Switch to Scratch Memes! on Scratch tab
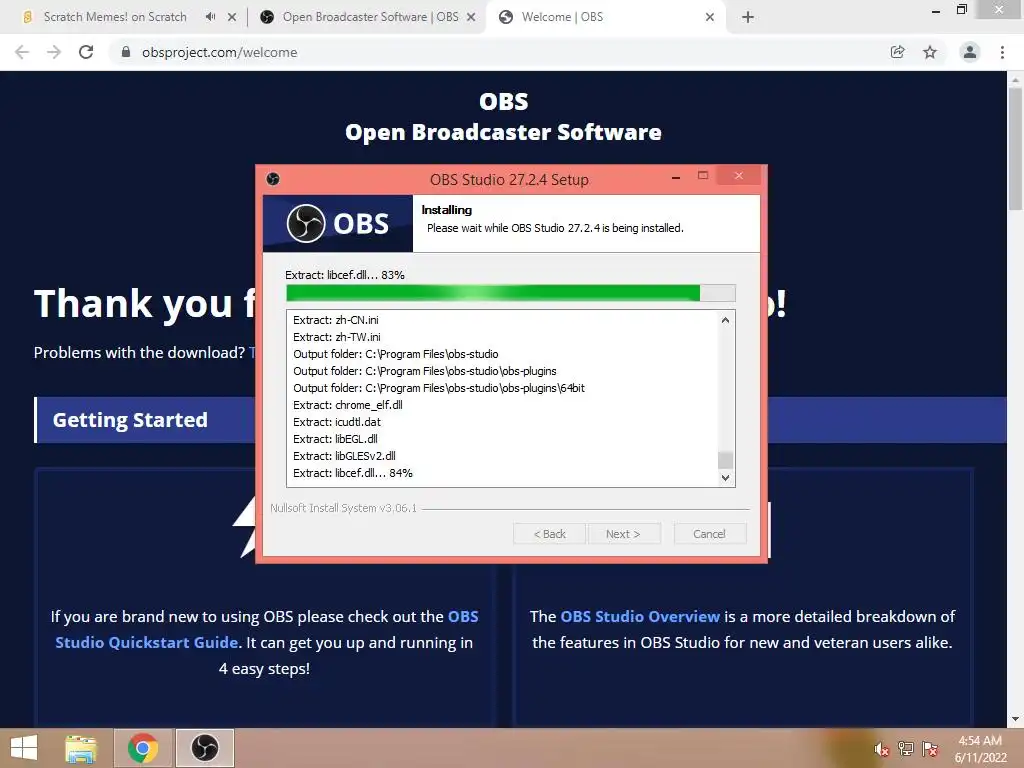 (115, 17)
